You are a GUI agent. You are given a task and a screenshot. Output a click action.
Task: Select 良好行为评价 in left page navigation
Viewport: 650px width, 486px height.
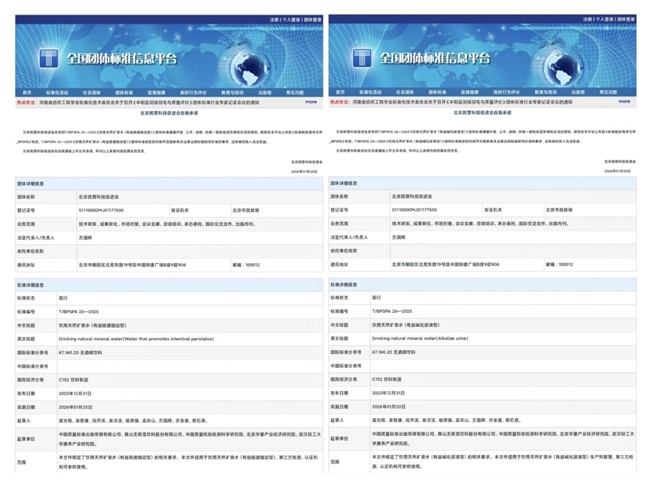click(x=193, y=92)
